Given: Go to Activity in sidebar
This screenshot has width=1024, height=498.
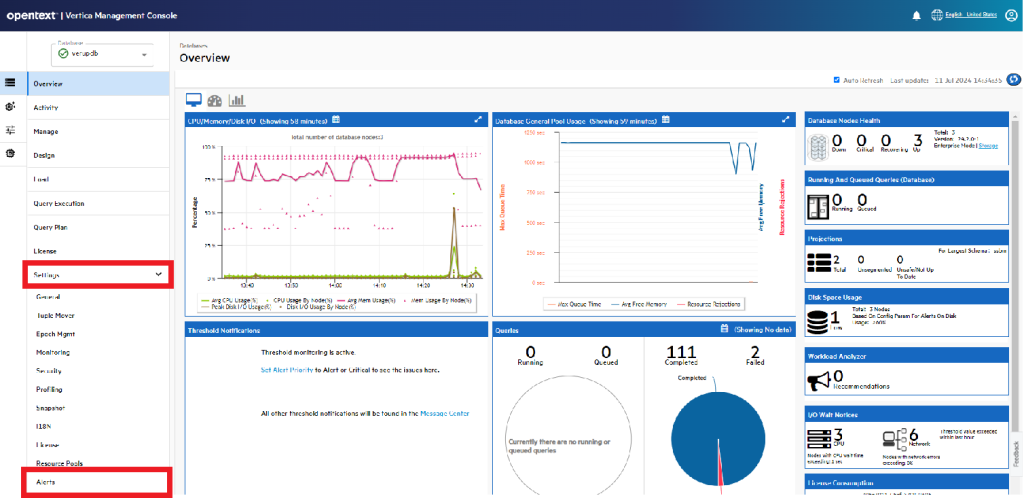Looking at the screenshot, I should pyautogui.click(x=46, y=107).
